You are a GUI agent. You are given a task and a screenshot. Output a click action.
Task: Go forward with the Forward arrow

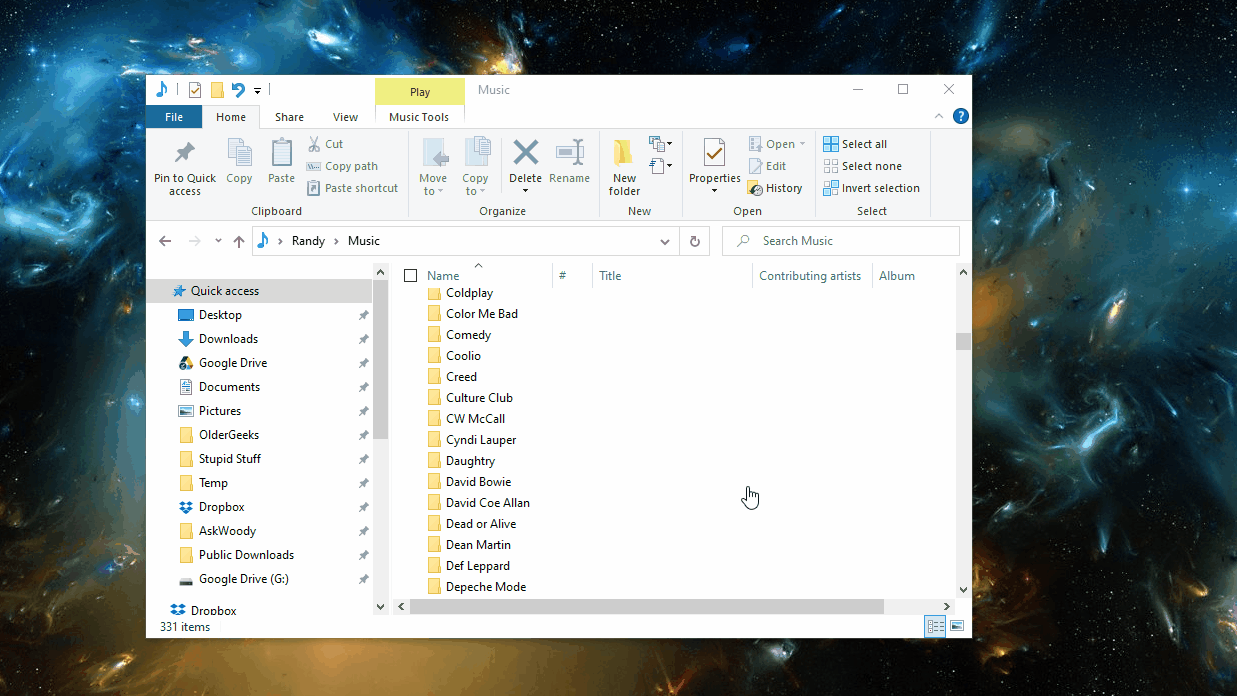point(195,241)
